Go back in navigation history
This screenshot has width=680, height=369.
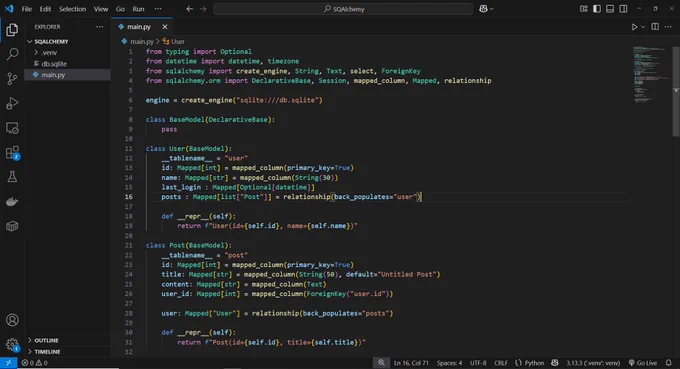(x=190, y=9)
